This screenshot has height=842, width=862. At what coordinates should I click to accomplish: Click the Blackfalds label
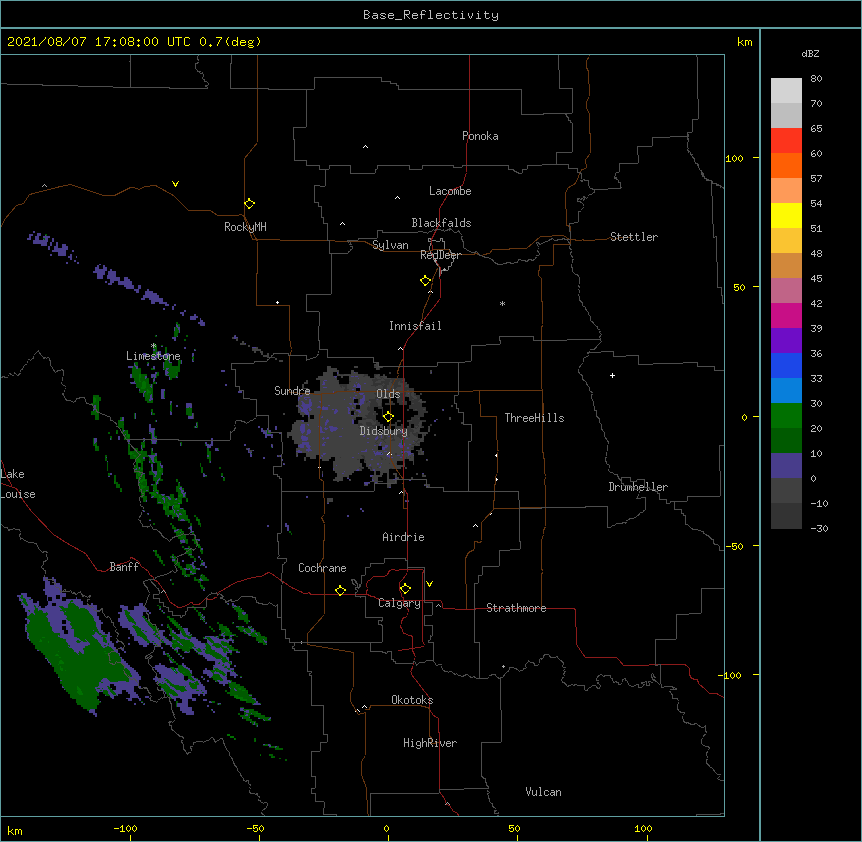pos(441,223)
